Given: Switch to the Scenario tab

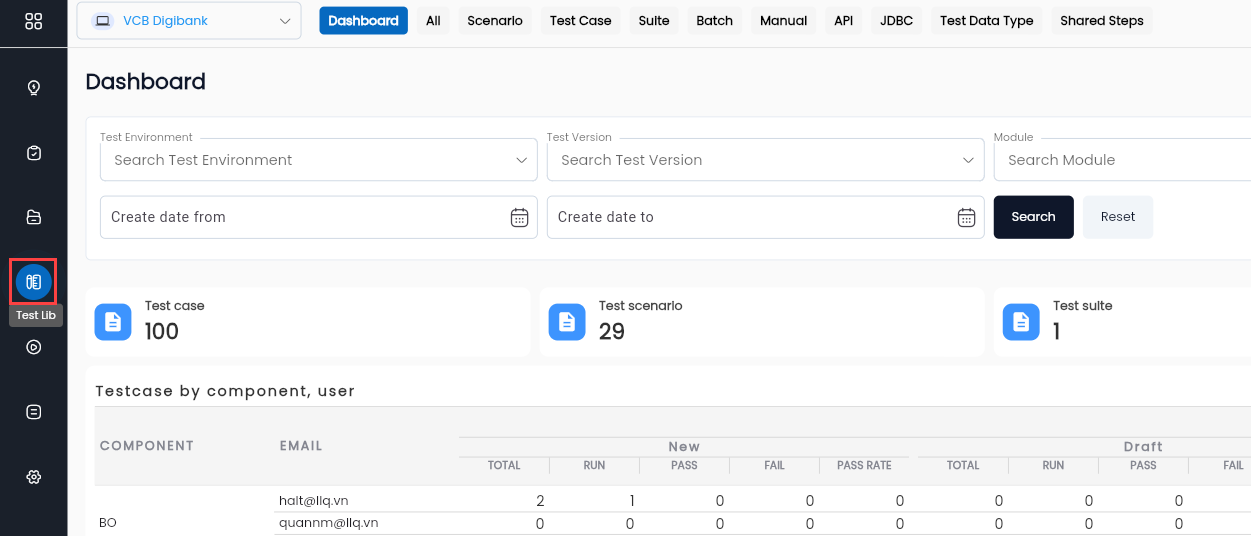Looking at the screenshot, I should point(495,21).
